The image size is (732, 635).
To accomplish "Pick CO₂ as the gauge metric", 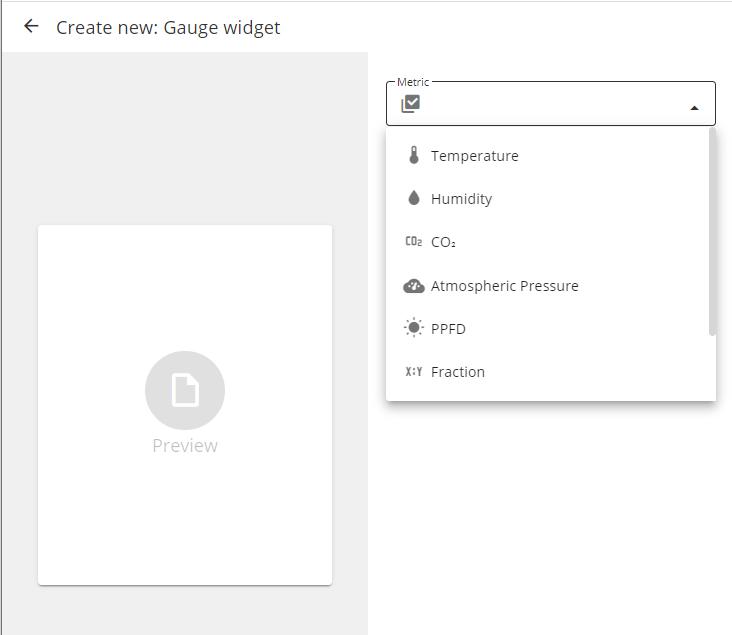I will pos(443,242).
